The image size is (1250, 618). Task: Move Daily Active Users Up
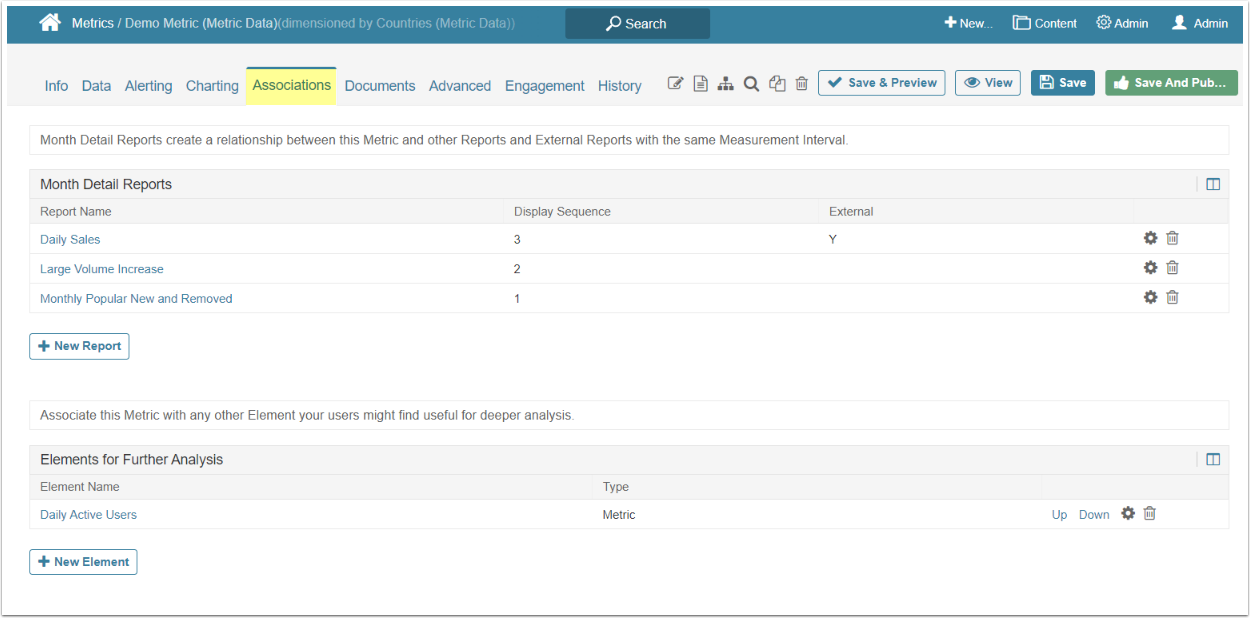(x=1059, y=515)
